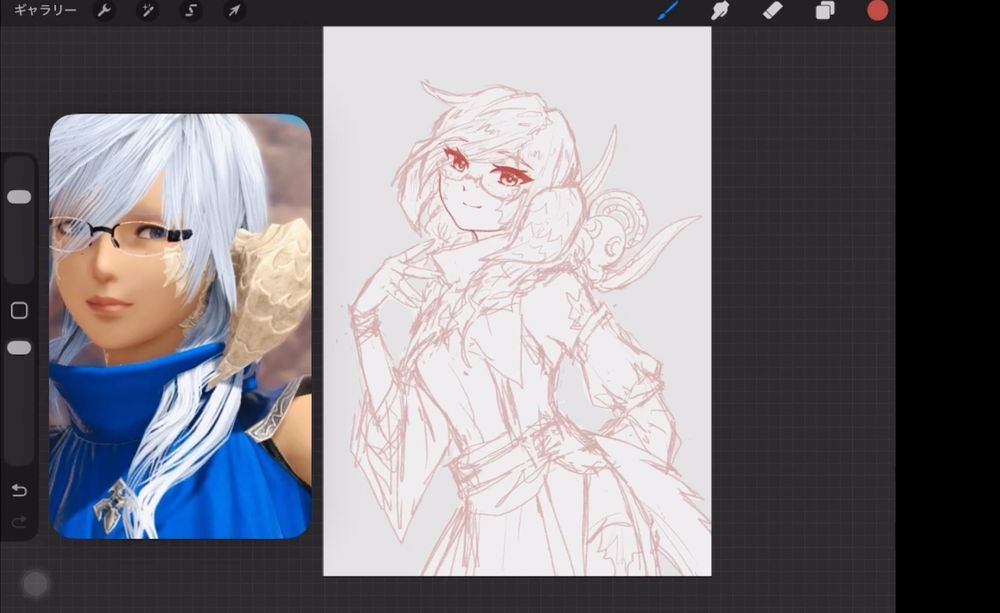Open the Layers panel
The width and height of the screenshot is (1000, 613).
click(825, 10)
